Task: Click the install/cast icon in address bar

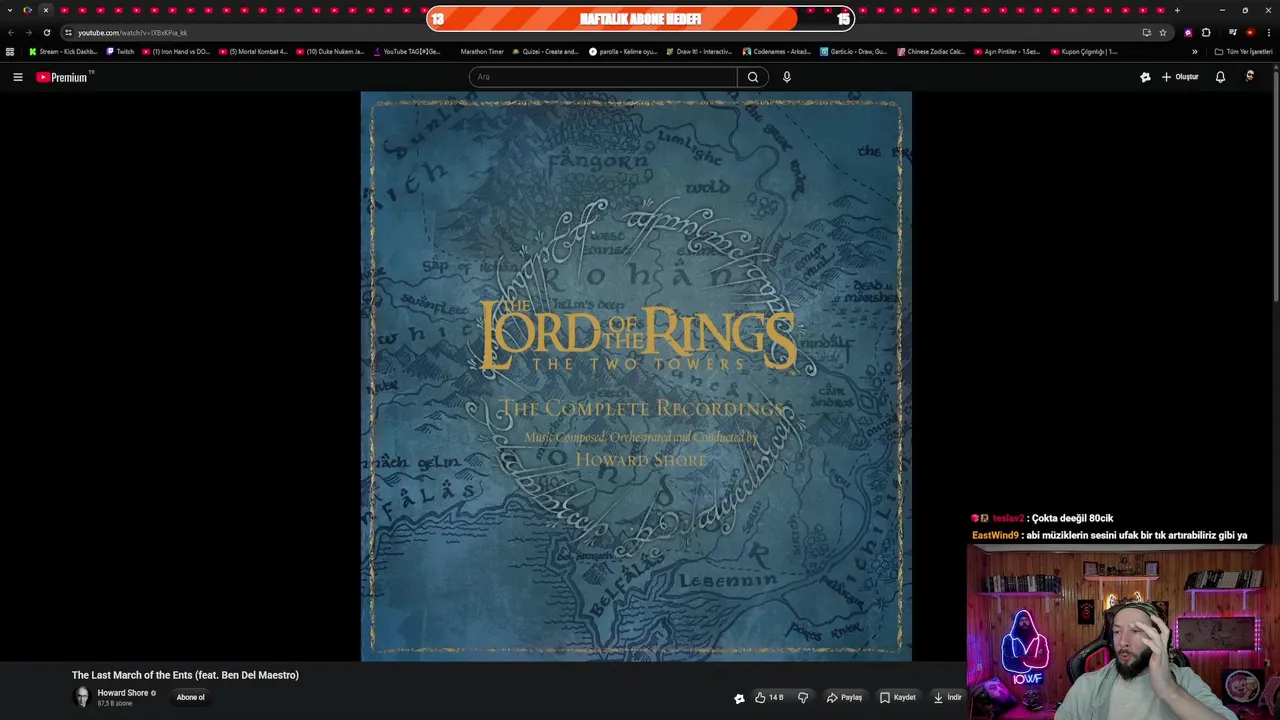Action: coord(1146,32)
